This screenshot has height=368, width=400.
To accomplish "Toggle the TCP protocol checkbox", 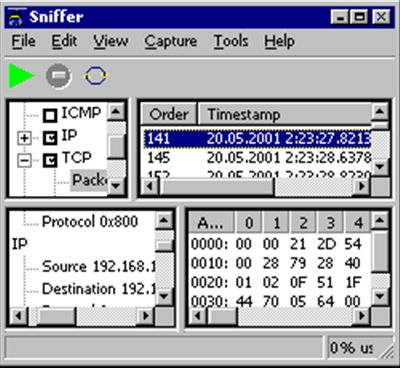I will [50, 161].
